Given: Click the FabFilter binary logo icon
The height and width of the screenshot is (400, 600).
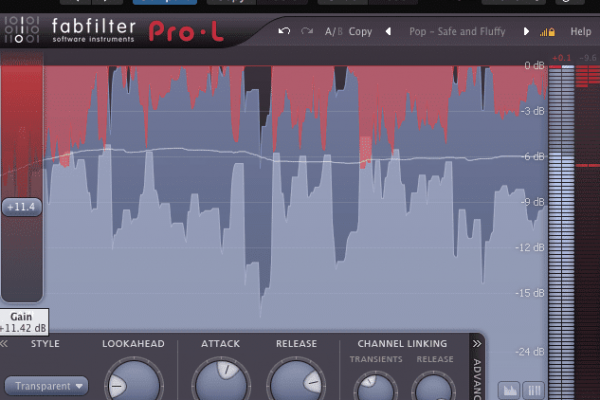Looking at the screenshot, I should (22, 29).
